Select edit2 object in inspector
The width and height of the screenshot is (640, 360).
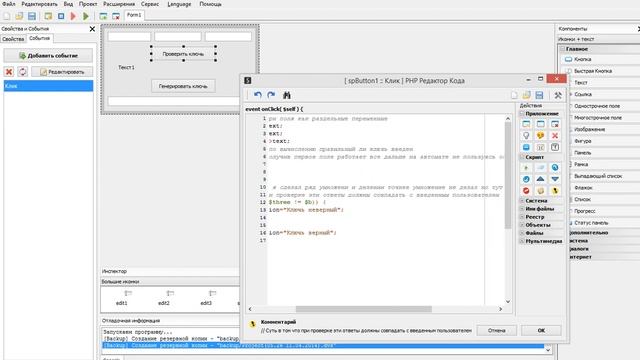pyautogui.click(x=164, y=298)
